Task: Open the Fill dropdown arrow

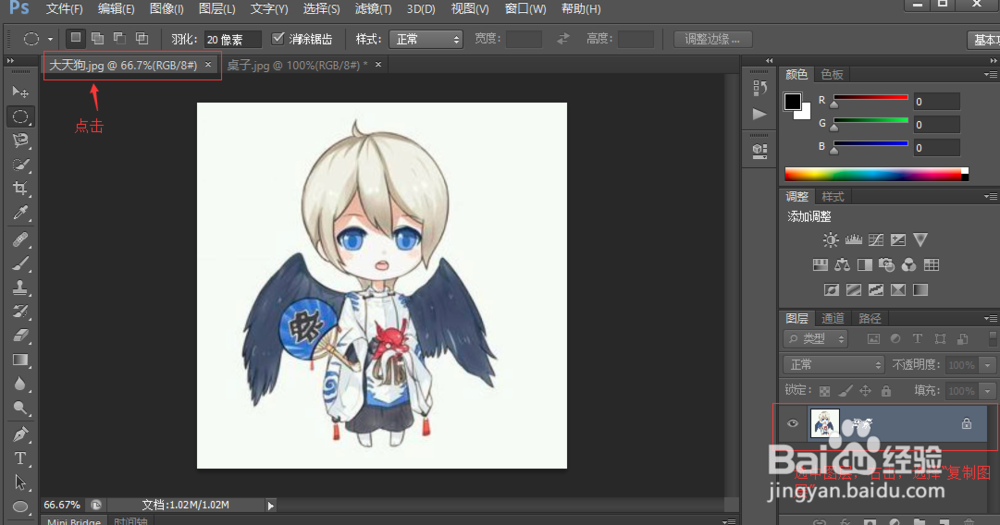Action: (x=988, y=390)
